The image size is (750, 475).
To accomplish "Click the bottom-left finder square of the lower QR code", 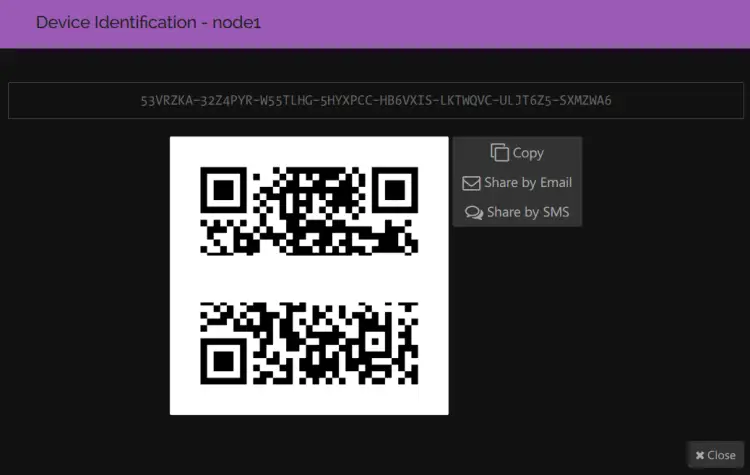I will point(222,362).
